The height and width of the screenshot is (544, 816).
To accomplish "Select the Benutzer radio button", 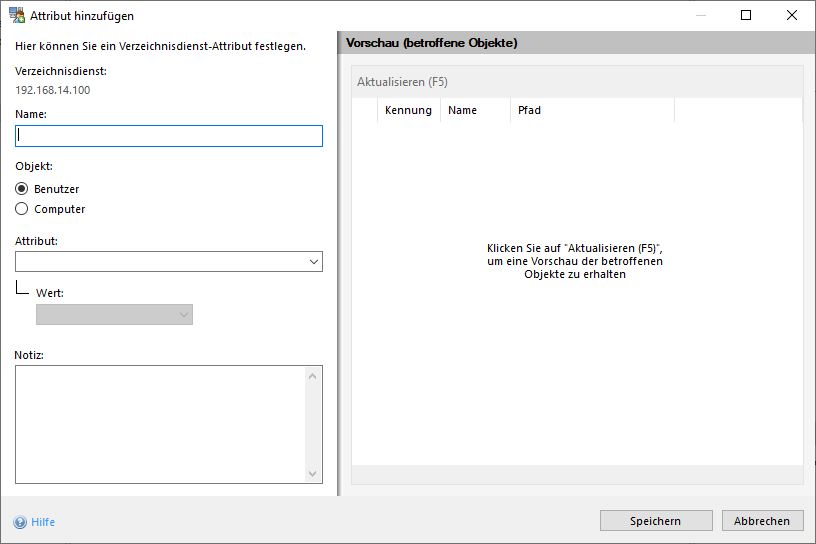I will click(x=22, y=189).
